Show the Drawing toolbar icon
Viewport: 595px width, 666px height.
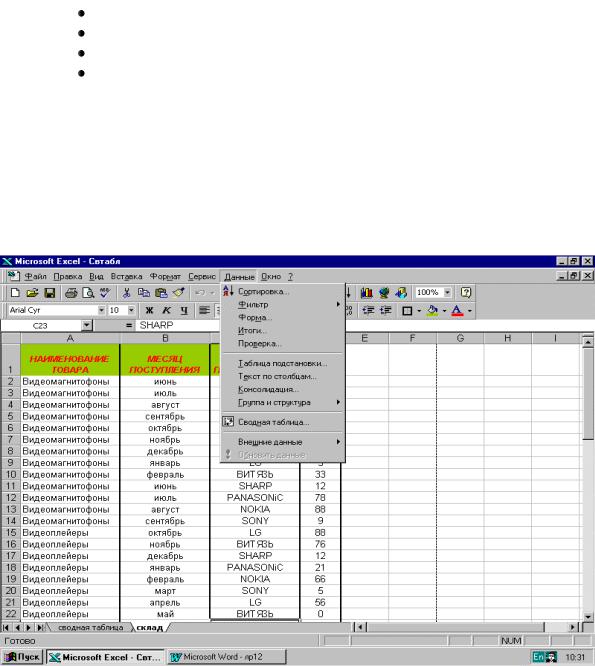pos(401,293)
